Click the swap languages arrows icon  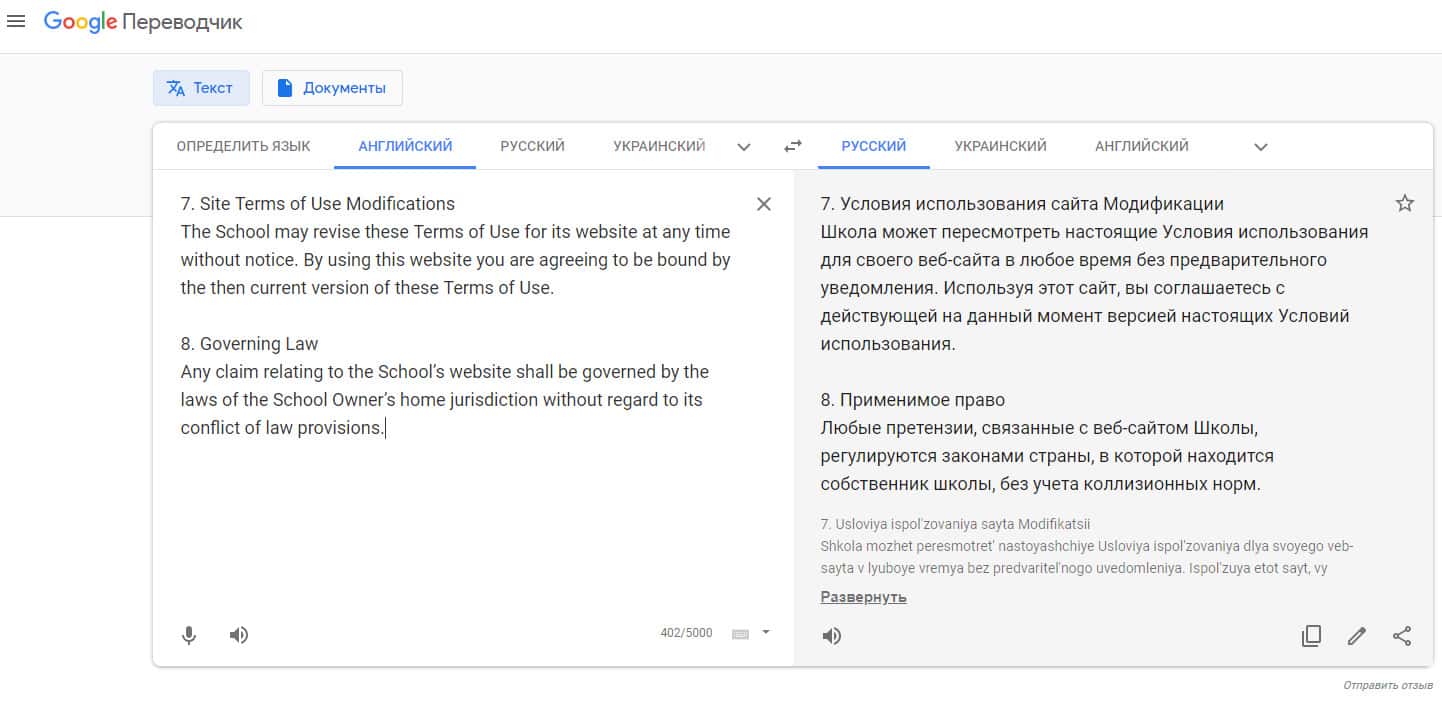point(793,146)
